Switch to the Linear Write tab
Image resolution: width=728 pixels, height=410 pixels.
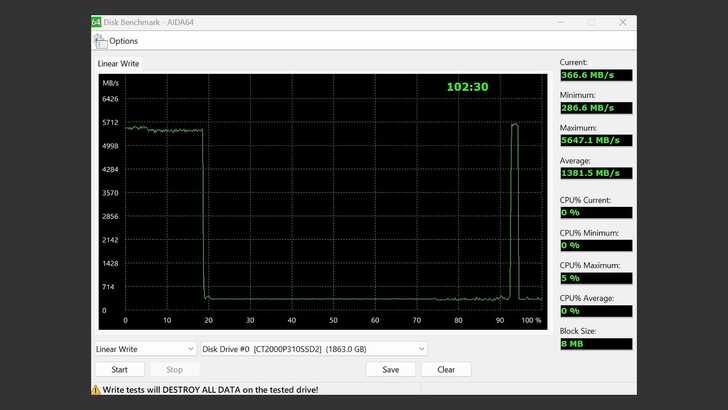pos(118,64)
